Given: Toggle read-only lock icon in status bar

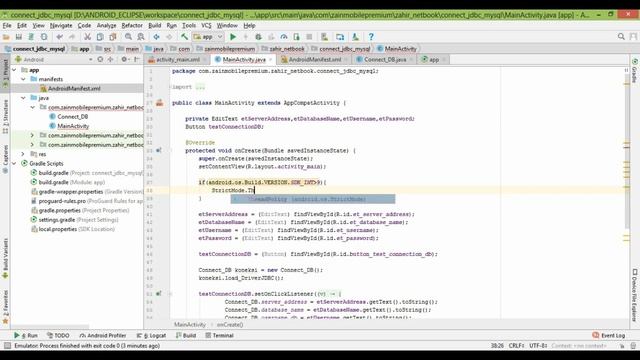Looking at the screenshot, I should pos(622,346).
